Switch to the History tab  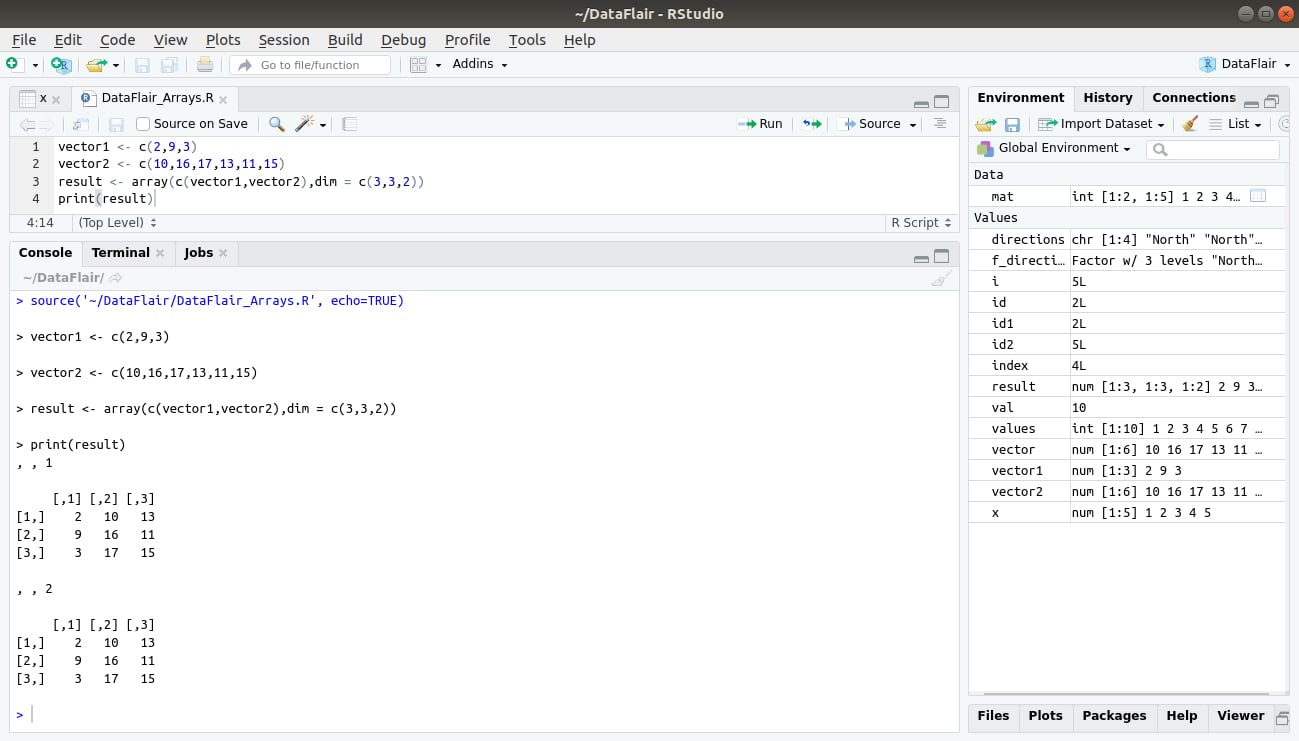point(1108,97)
